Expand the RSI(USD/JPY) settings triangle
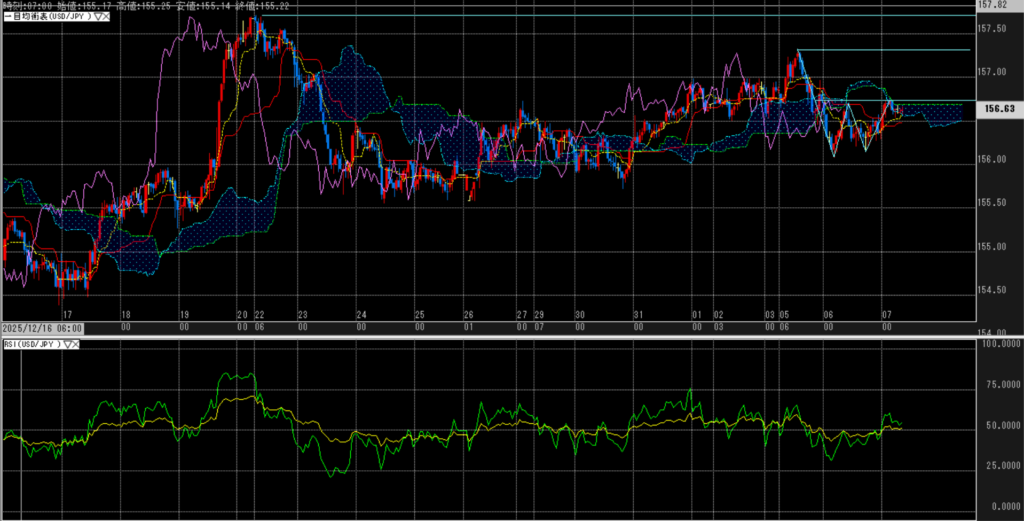This screenshot has width=1024, height=521. 67,345
